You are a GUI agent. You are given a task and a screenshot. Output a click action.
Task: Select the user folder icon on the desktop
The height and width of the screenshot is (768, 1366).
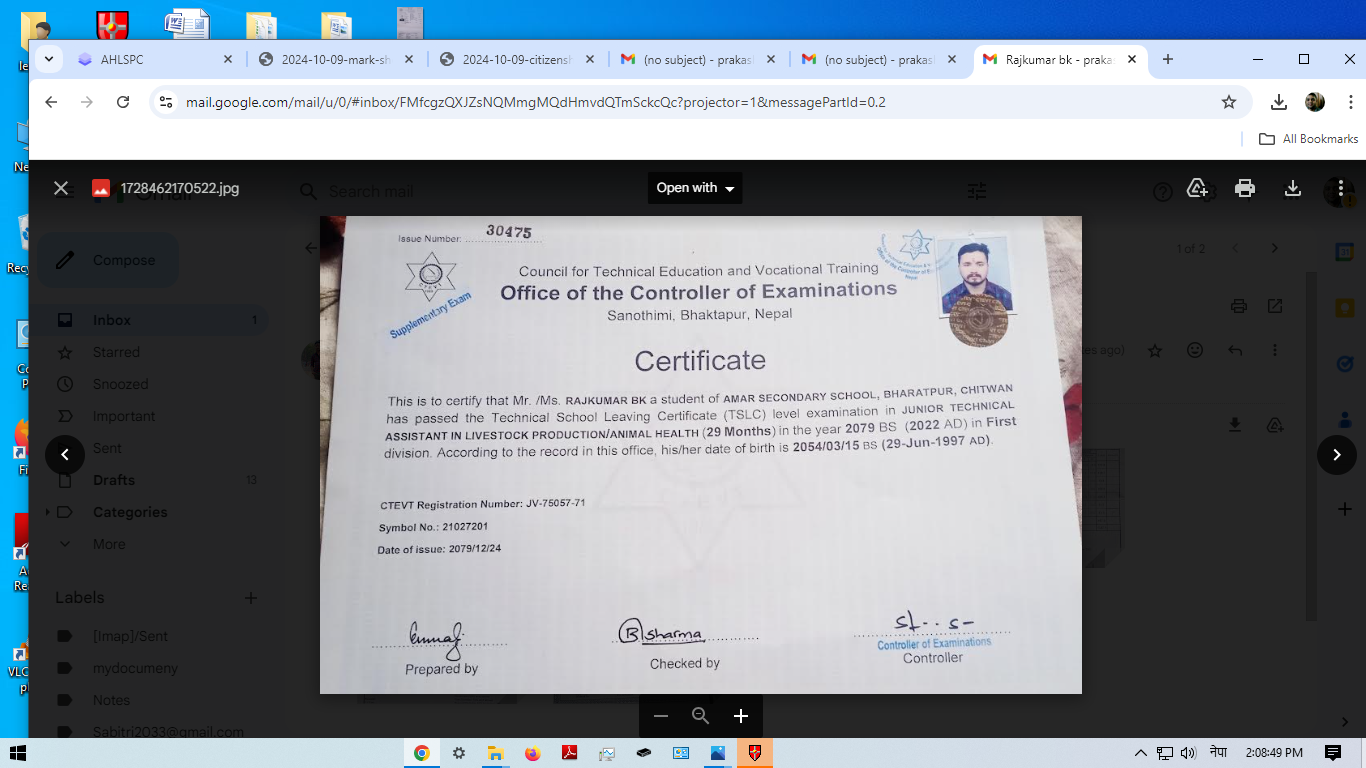[x=36, y=30]
